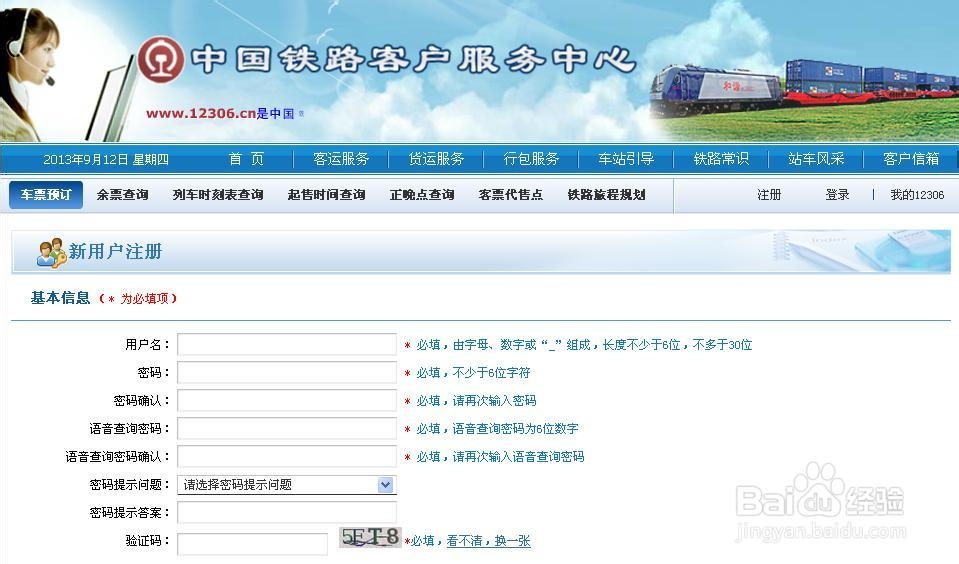The height and width of the screenshot is (564, 959).
Task: Open 我的12306 account link
Action: pos(917,195)
